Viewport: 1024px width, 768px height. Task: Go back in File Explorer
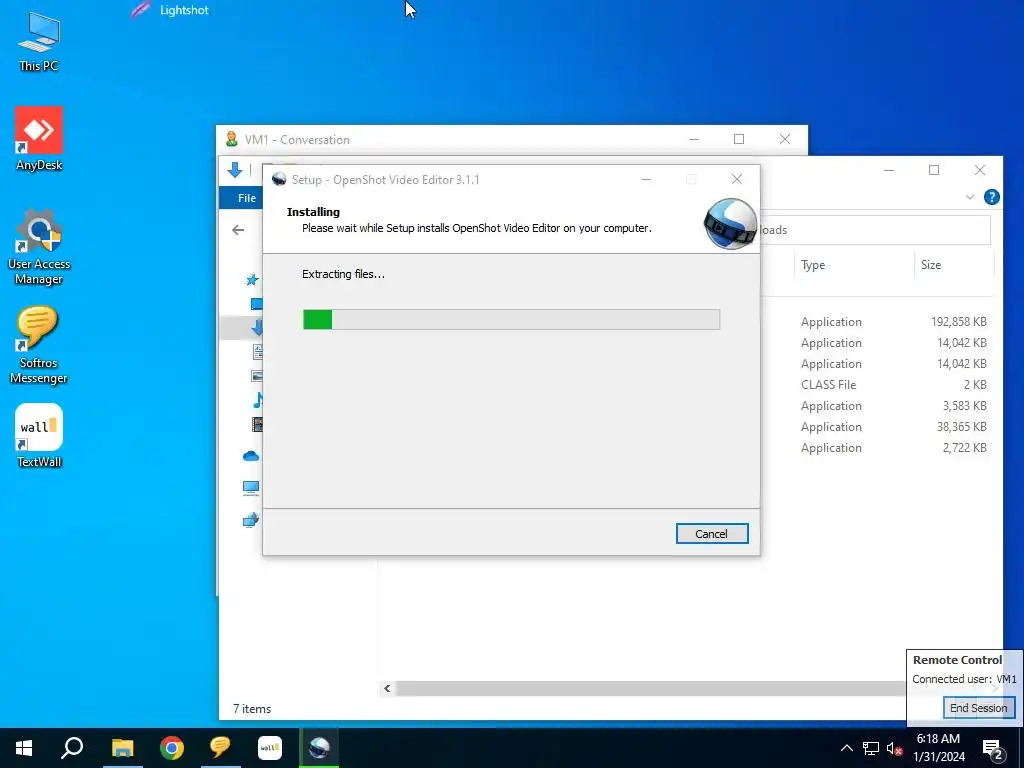(x=238, y=230)
